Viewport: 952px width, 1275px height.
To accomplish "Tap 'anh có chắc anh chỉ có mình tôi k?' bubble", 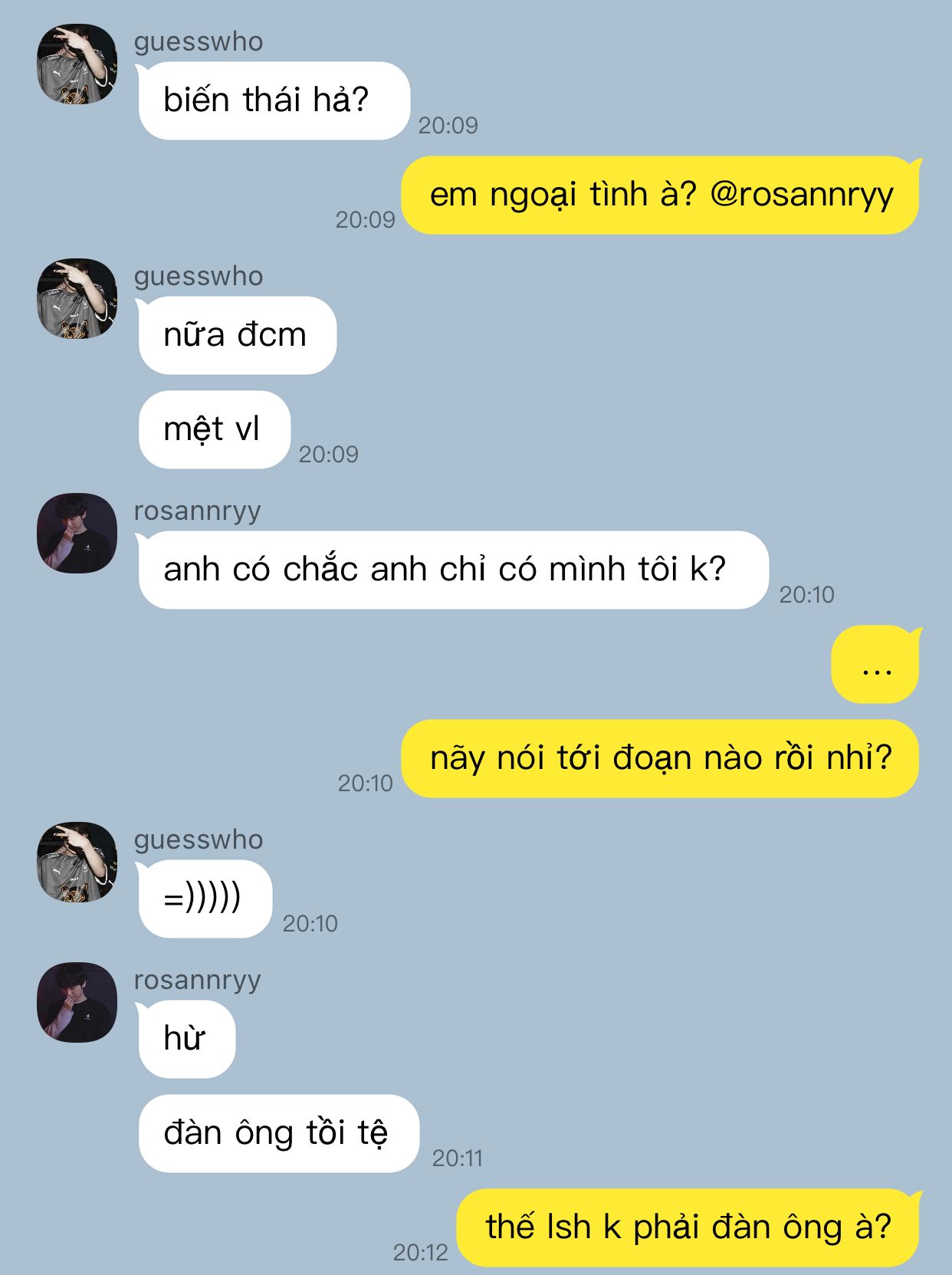I will [x=453, y=570].
